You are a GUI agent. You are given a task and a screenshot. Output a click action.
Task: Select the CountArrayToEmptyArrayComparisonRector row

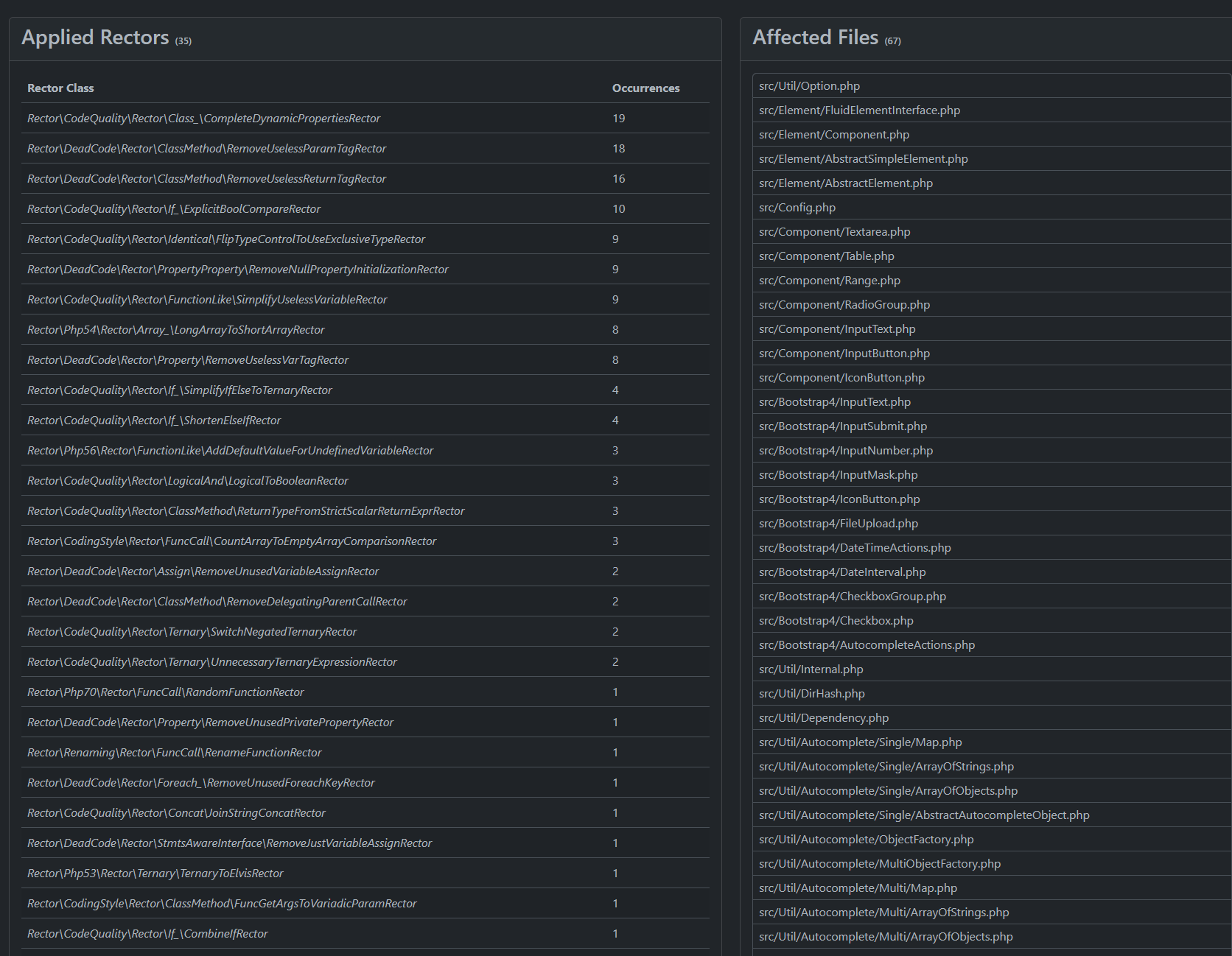coord(365,541)
